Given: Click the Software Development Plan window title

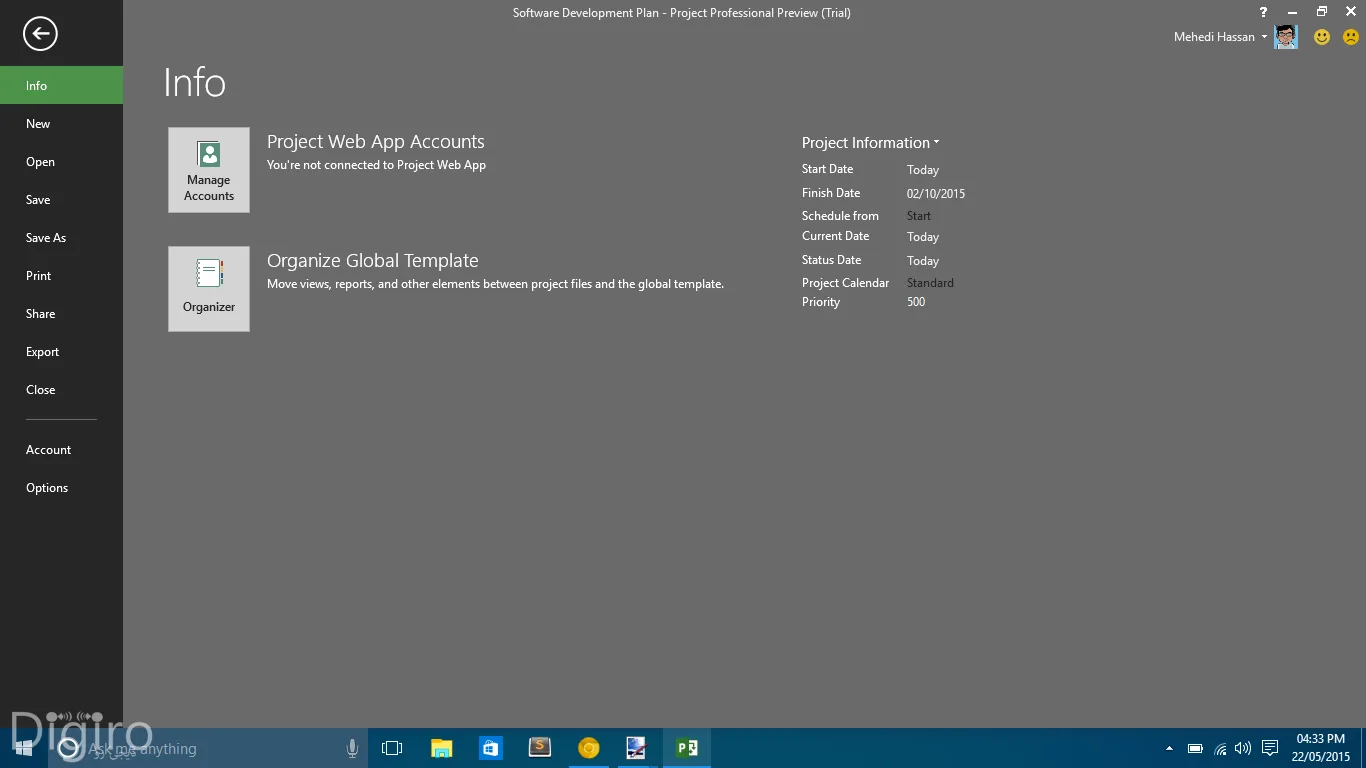Looking at the screenshot, I should [x=682, y=13].
